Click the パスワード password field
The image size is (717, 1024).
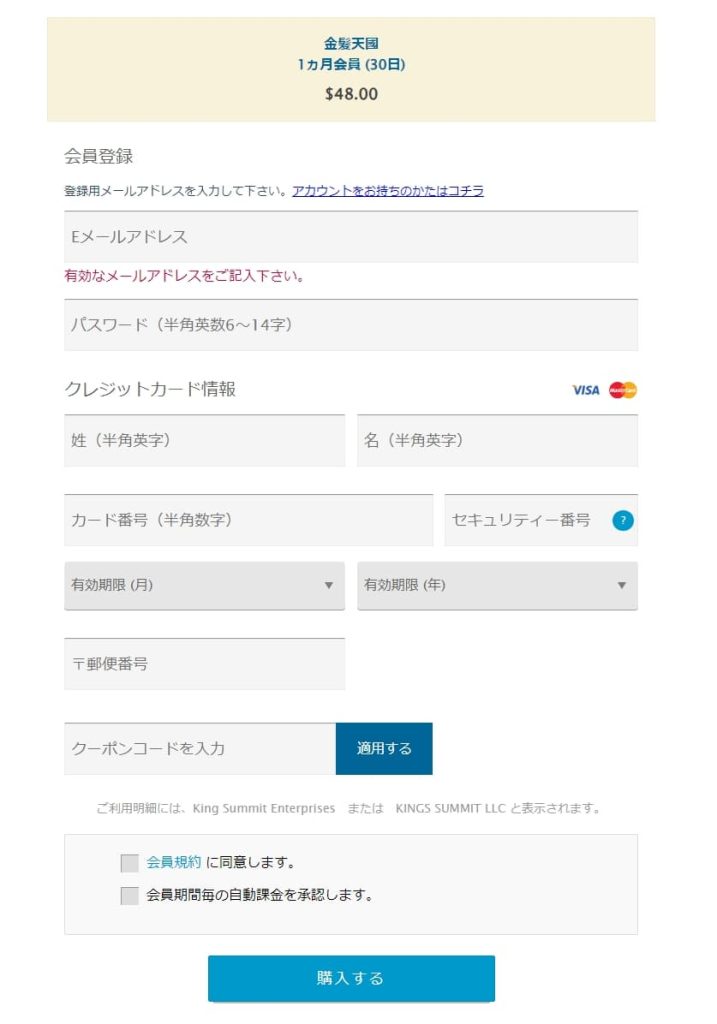pos(350,325)
